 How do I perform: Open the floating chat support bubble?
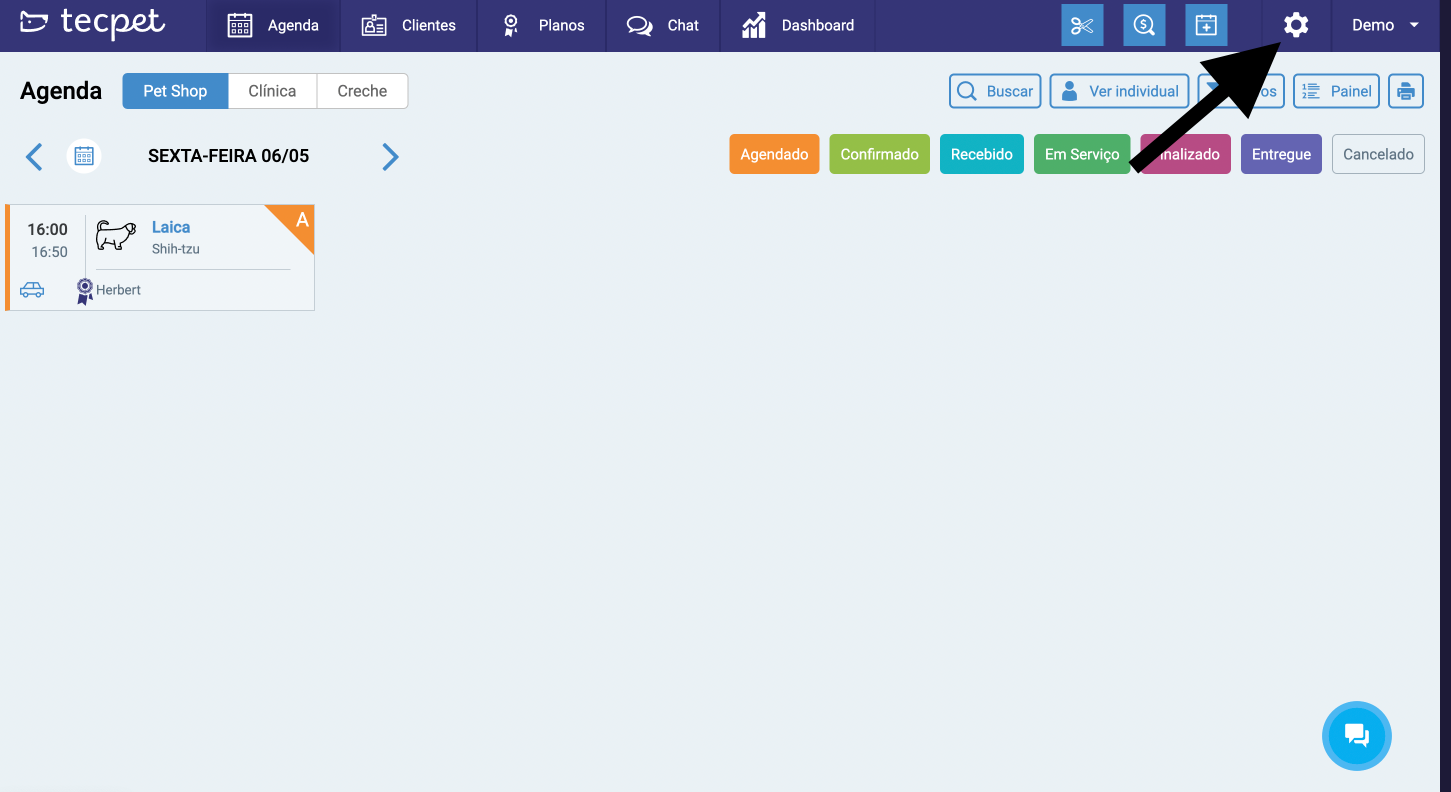click(x=1356, y=736)
